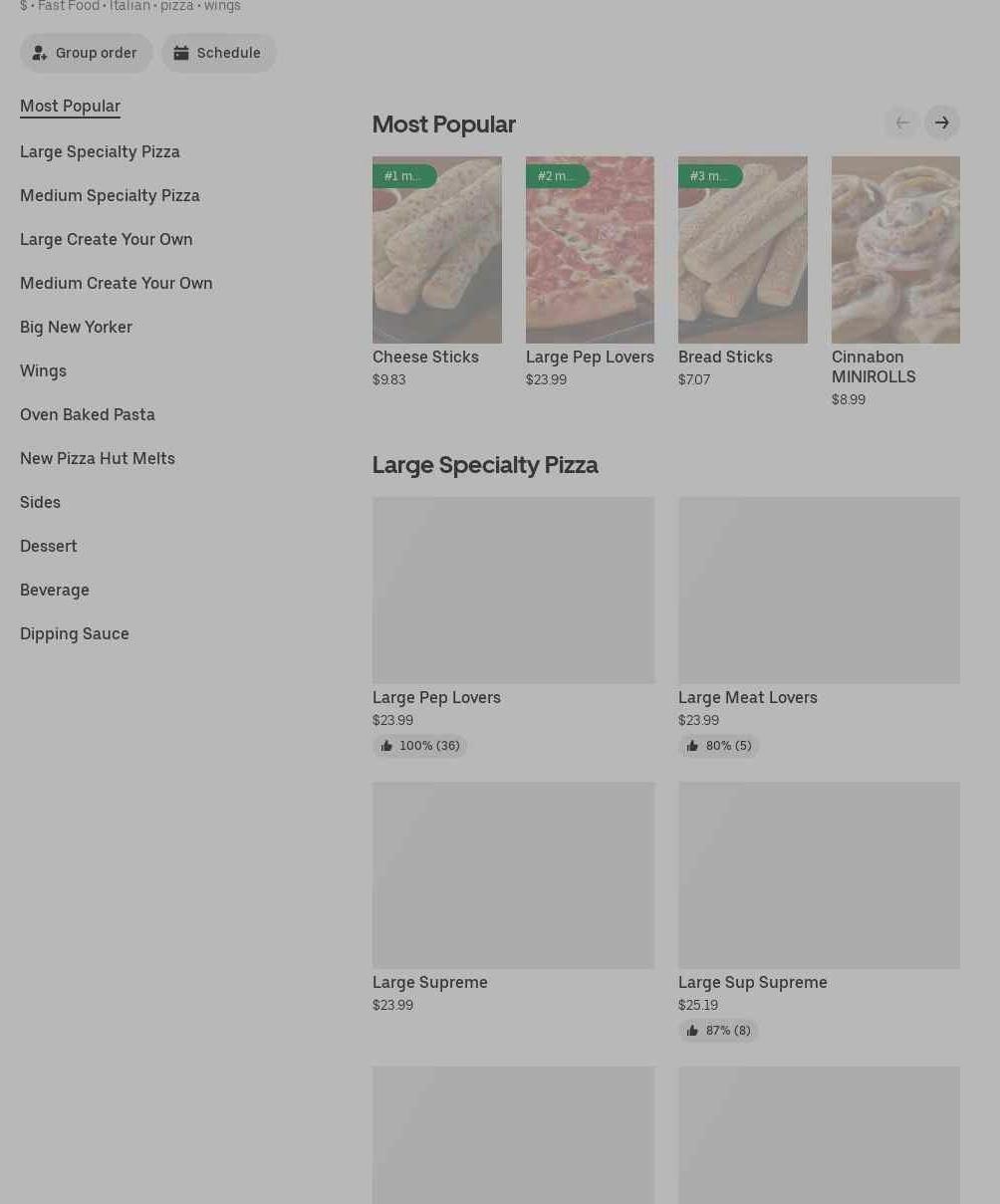Click the 80% rating badge for Large Meat Lovers
Viewport: 1000px width, 1204px height.
[718, 746]
